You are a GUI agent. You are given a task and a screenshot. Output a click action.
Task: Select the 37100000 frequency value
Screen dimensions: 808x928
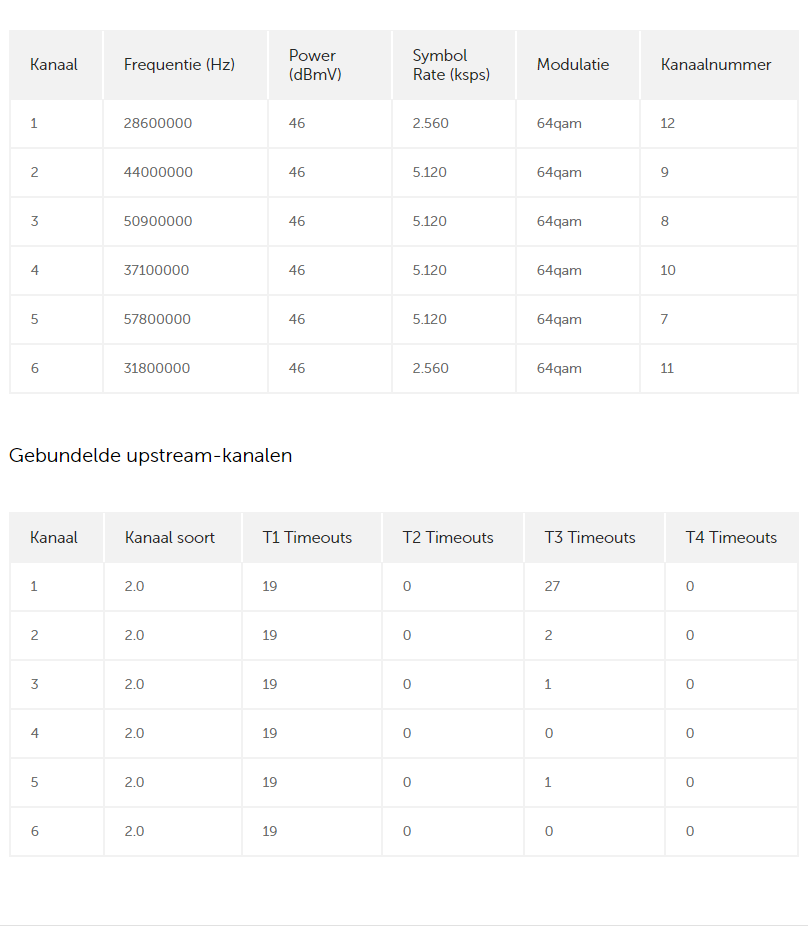click(x=156, y=270)
